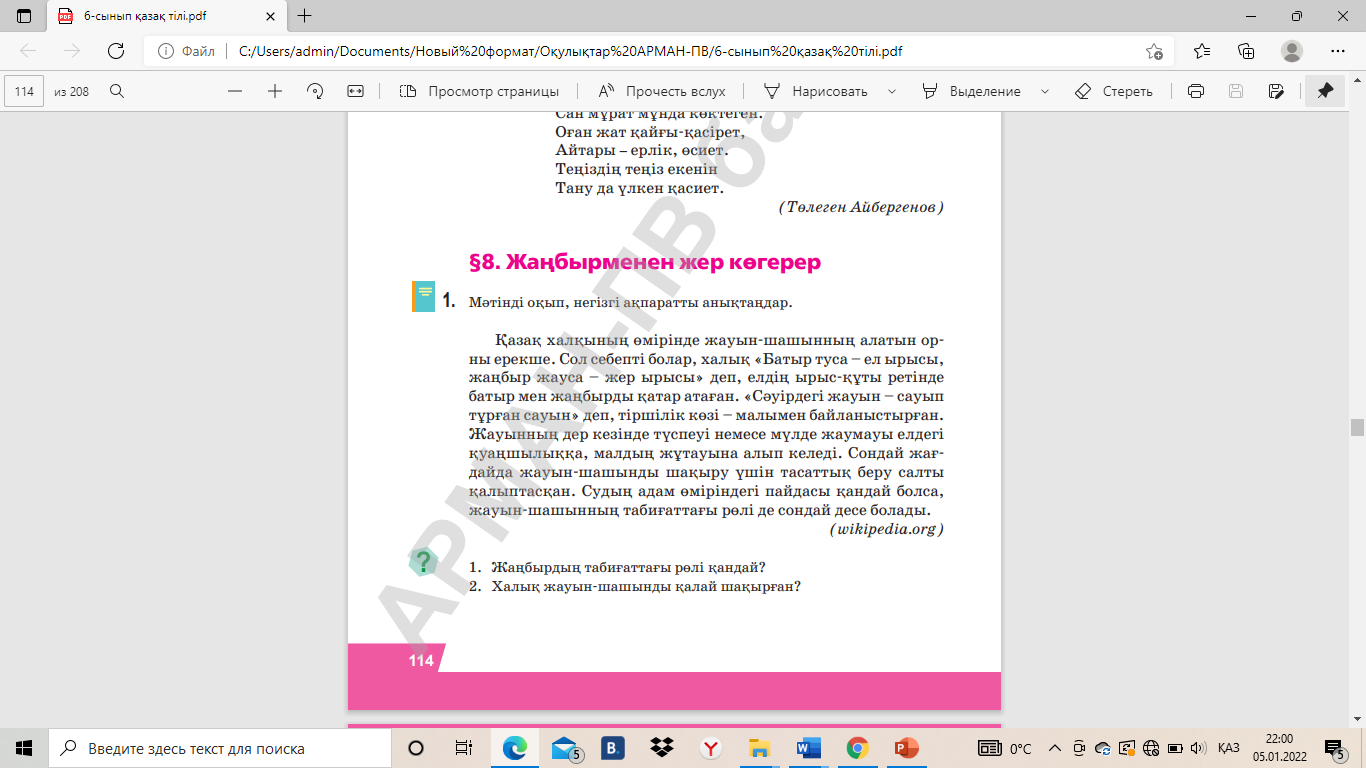Screen dimensions: 1366x768
Task: View site information icon beside Файл
Action: tap(166, 51)
